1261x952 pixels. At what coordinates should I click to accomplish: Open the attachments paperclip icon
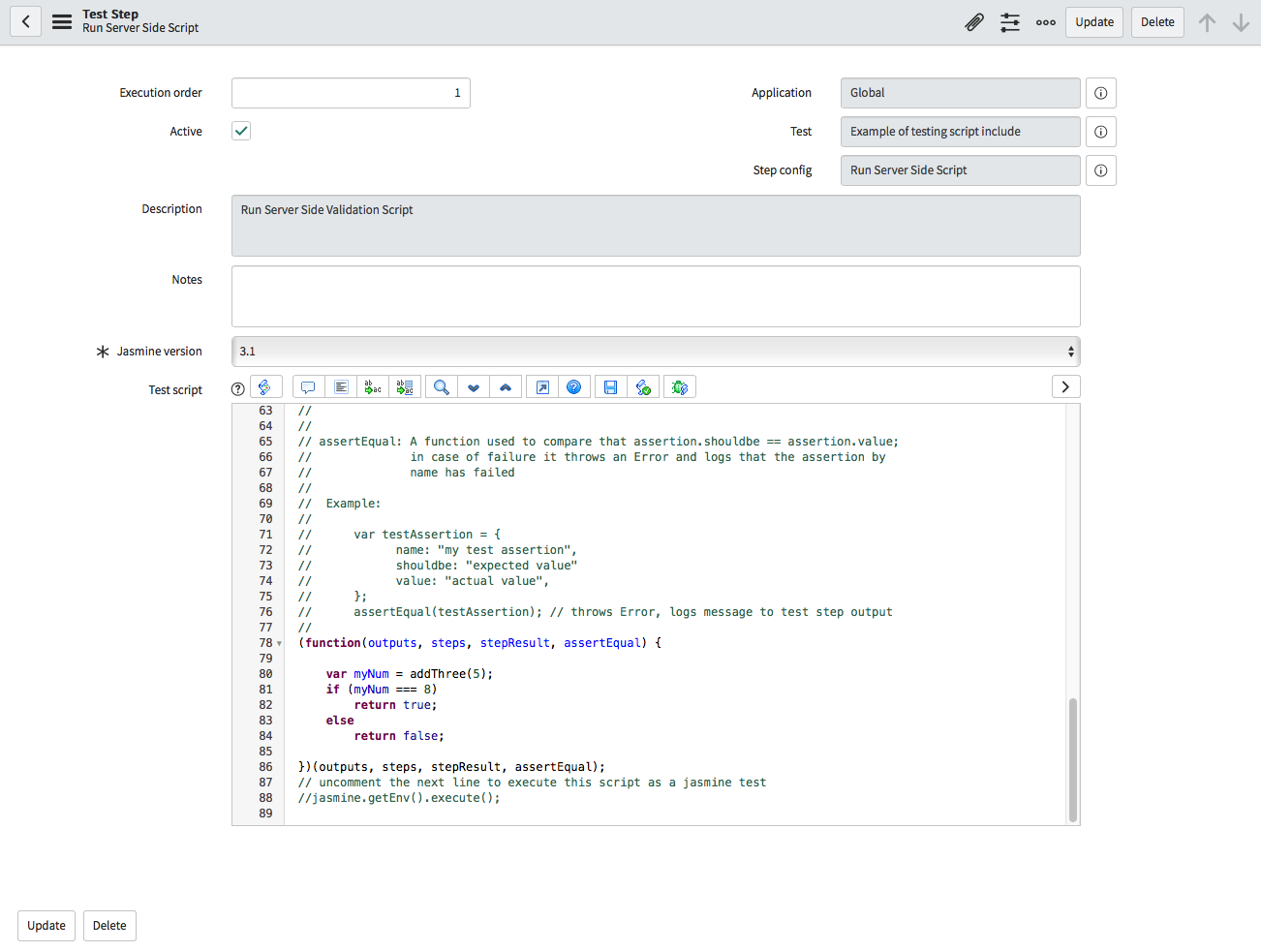[x=974, y=22]
